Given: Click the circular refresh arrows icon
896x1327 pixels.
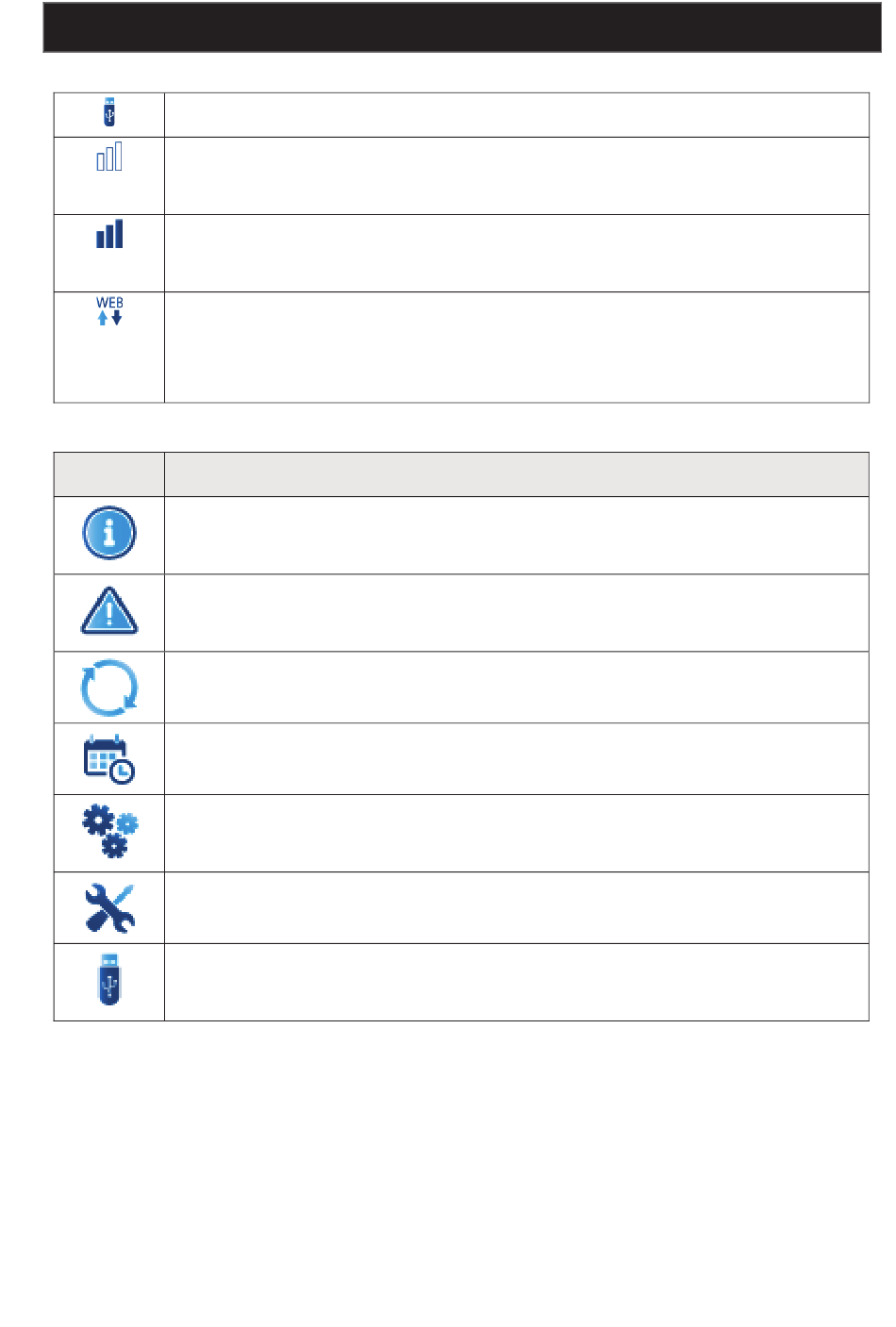Looking at the screenshot, I should (x=109, y=688).
